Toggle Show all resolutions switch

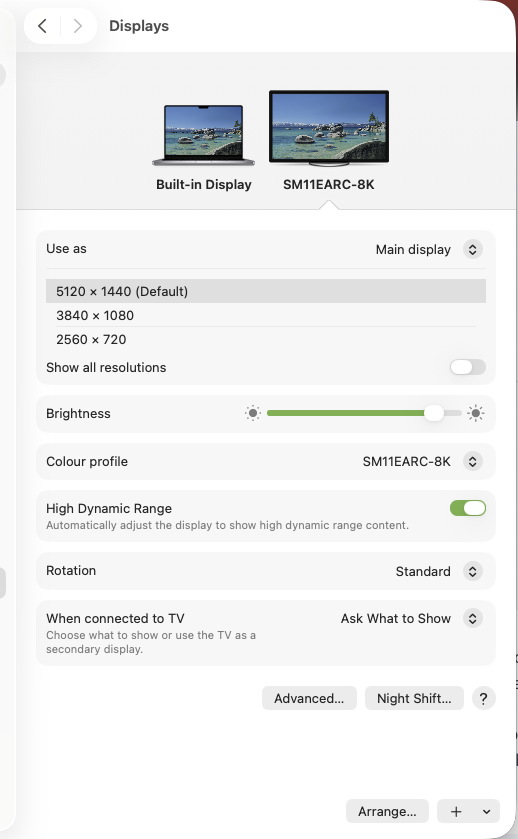coord(468,367)
